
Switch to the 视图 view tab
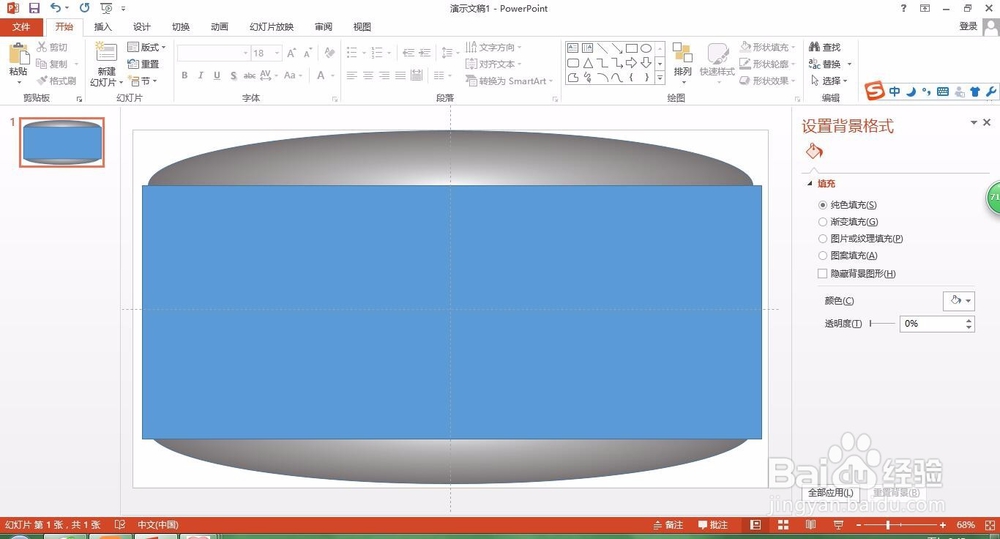click(362, 27)
